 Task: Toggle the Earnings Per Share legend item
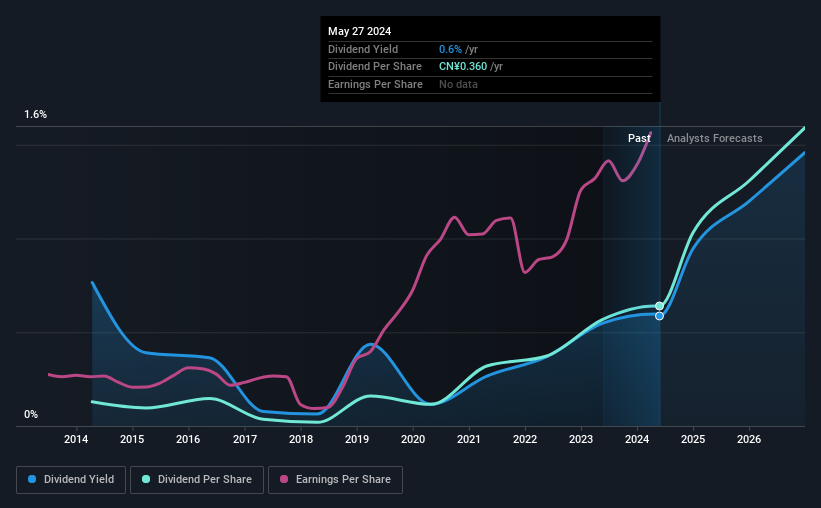point(334,480)
